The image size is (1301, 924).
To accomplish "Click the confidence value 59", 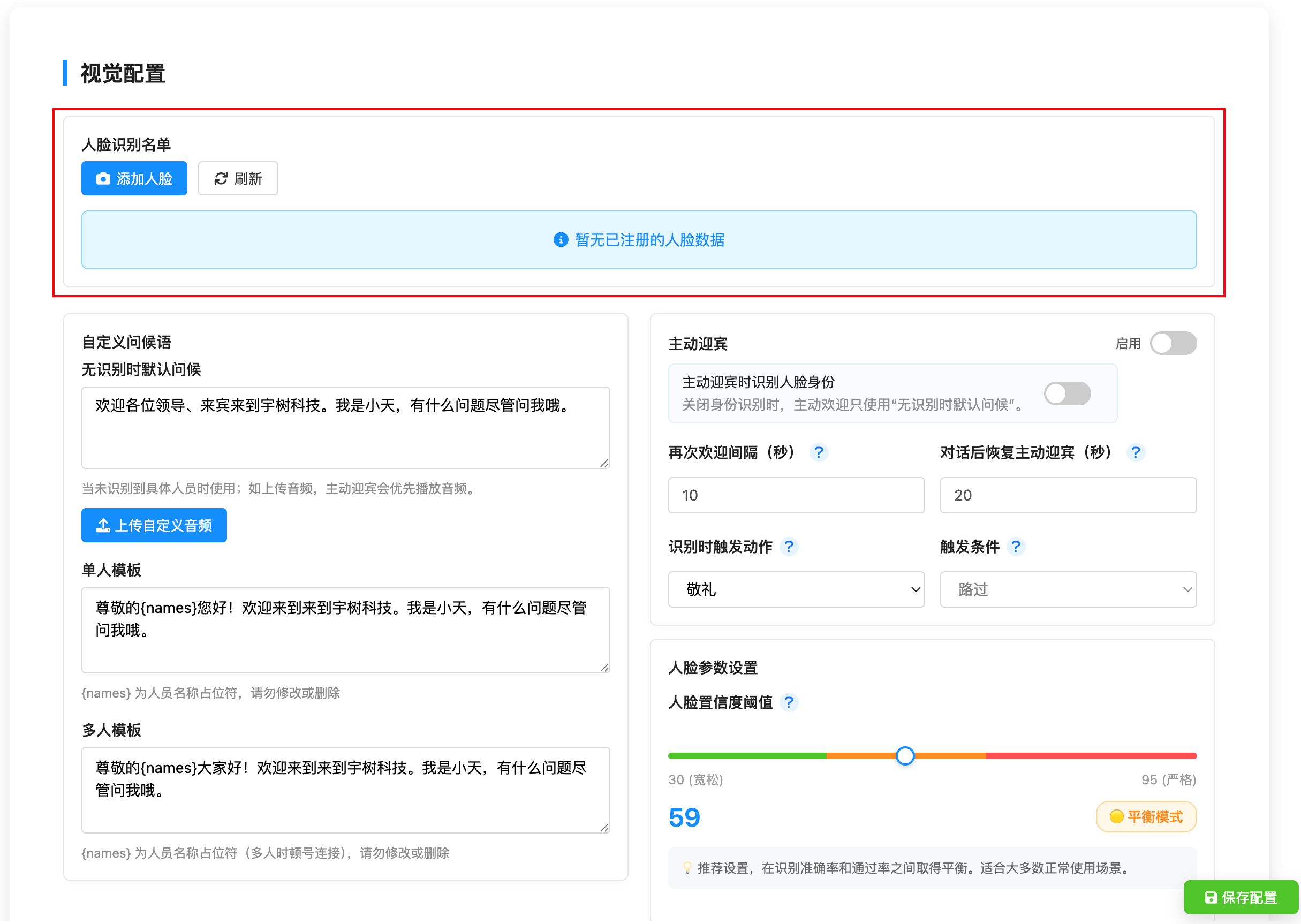I will tap(684, 817).
